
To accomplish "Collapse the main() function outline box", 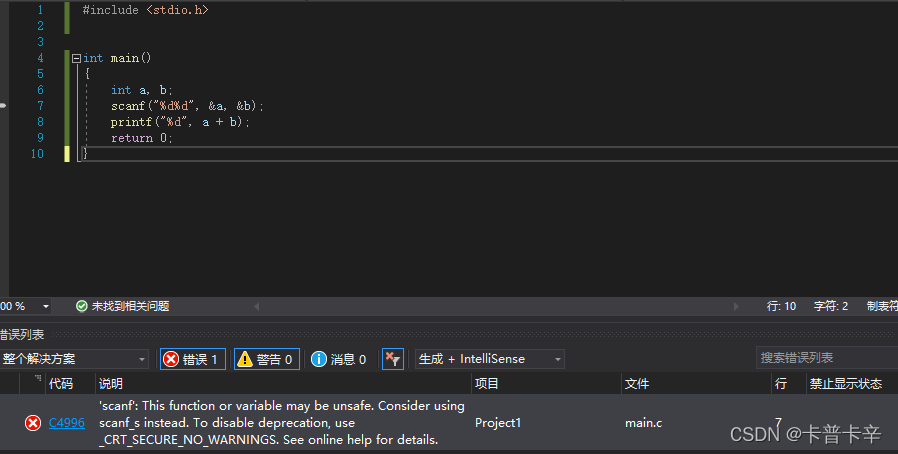I will [76, 58].
